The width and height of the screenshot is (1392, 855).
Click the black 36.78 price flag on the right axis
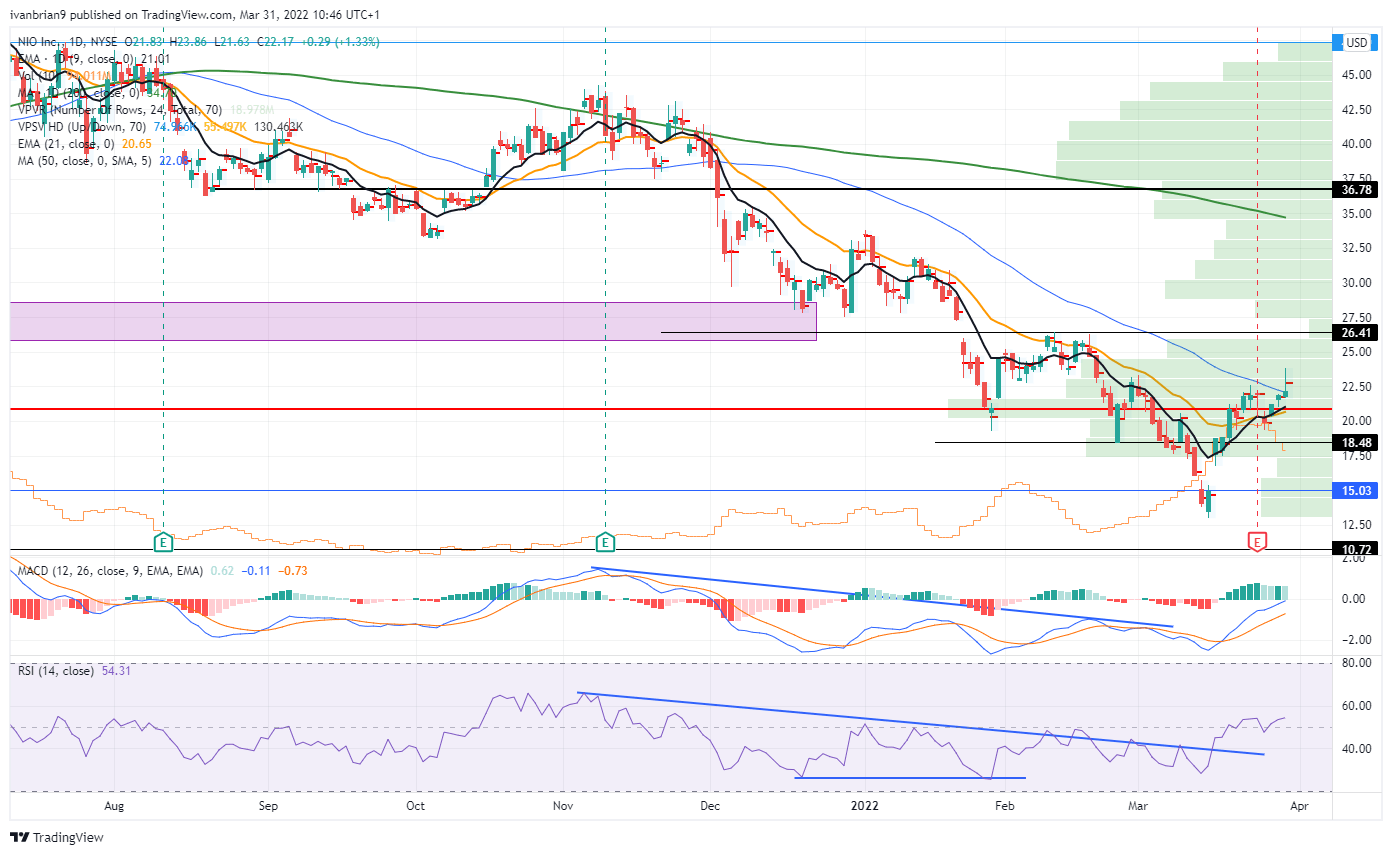[1356, 189]
